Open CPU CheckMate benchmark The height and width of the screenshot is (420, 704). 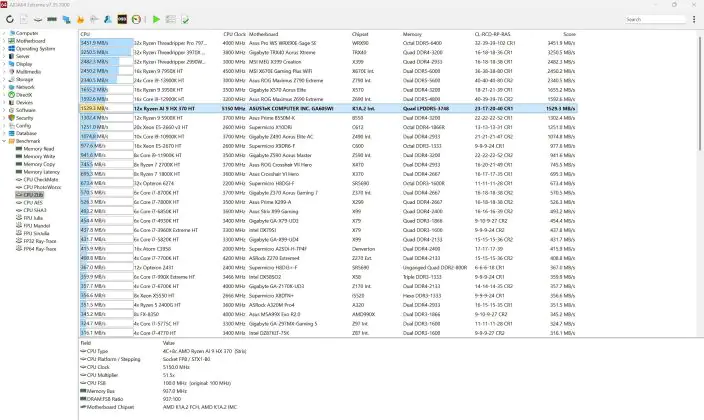tap(41, 179)
